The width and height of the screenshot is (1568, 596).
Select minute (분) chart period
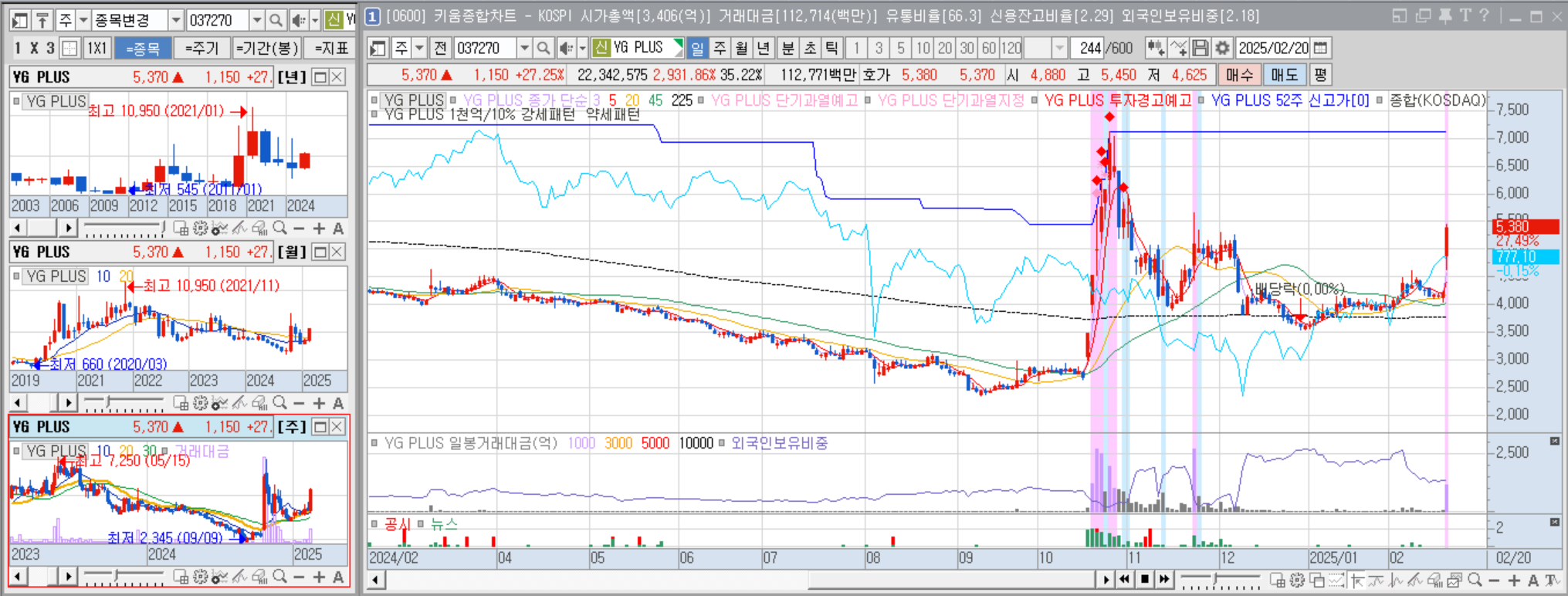pos(787,48)
